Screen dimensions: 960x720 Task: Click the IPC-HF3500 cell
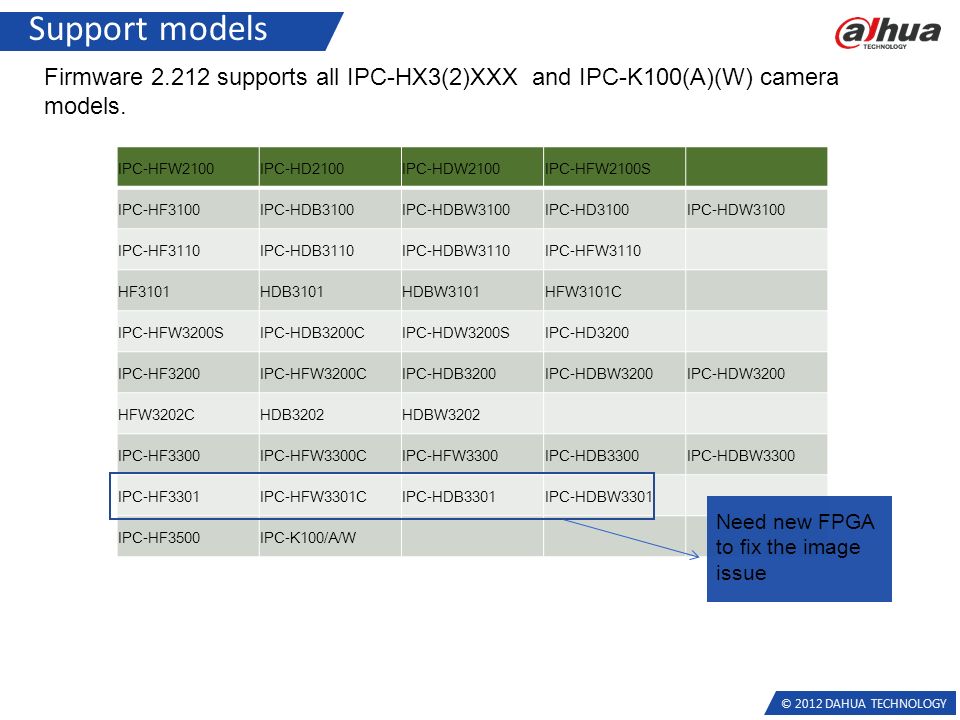188,538
